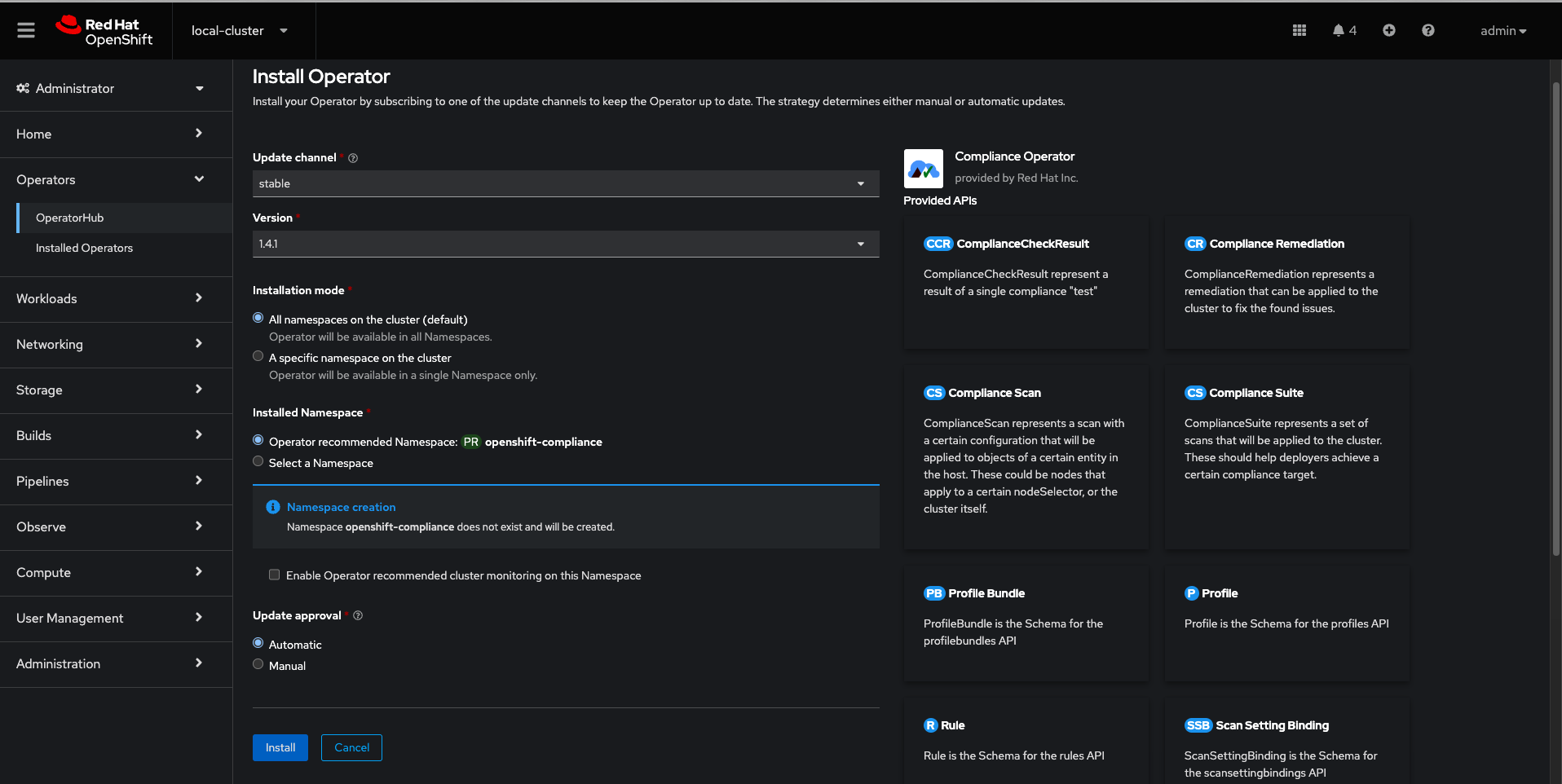Viewport: 1562px width, 784px height.
Task: Click the Provided APIs heading
Action: coord(940,200)
